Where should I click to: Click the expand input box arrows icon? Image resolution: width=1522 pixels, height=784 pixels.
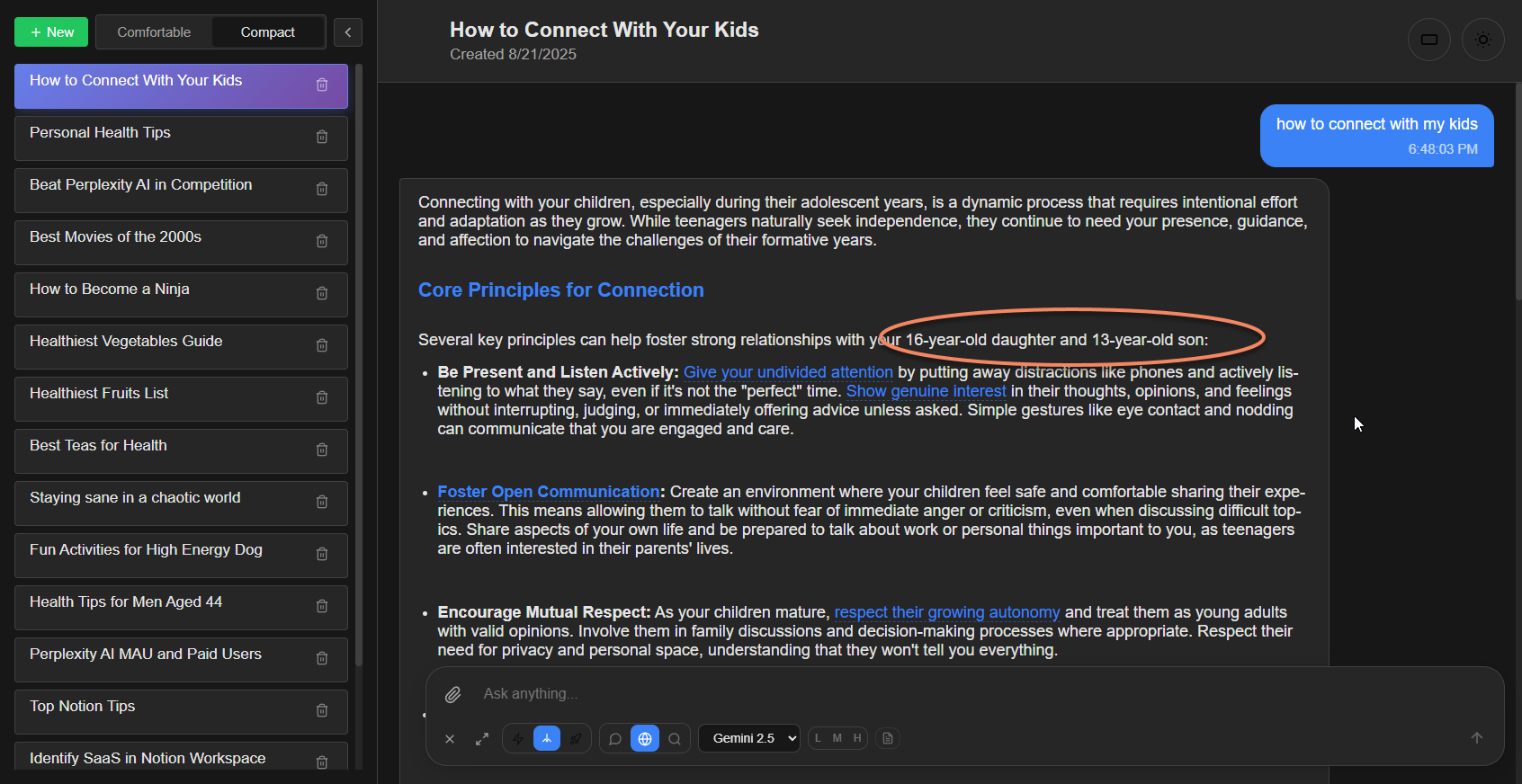[x=482, y=738]
